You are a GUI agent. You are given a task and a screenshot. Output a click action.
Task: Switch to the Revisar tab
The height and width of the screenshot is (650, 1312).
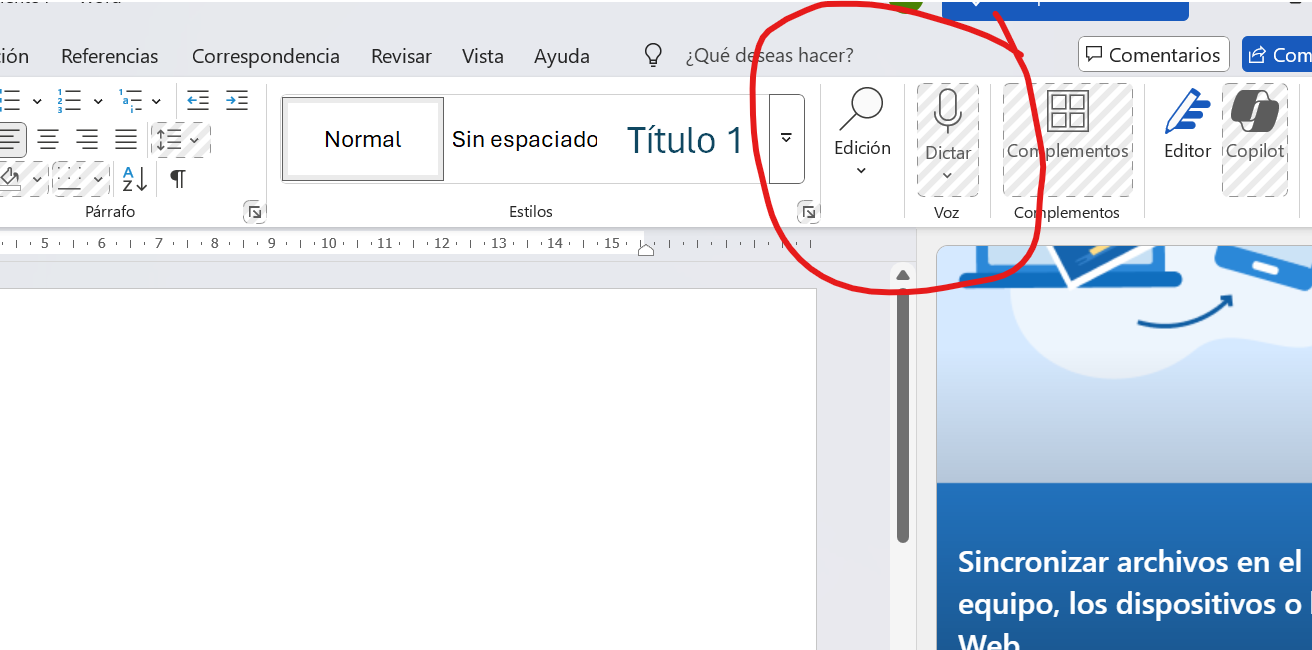[401, 56]
